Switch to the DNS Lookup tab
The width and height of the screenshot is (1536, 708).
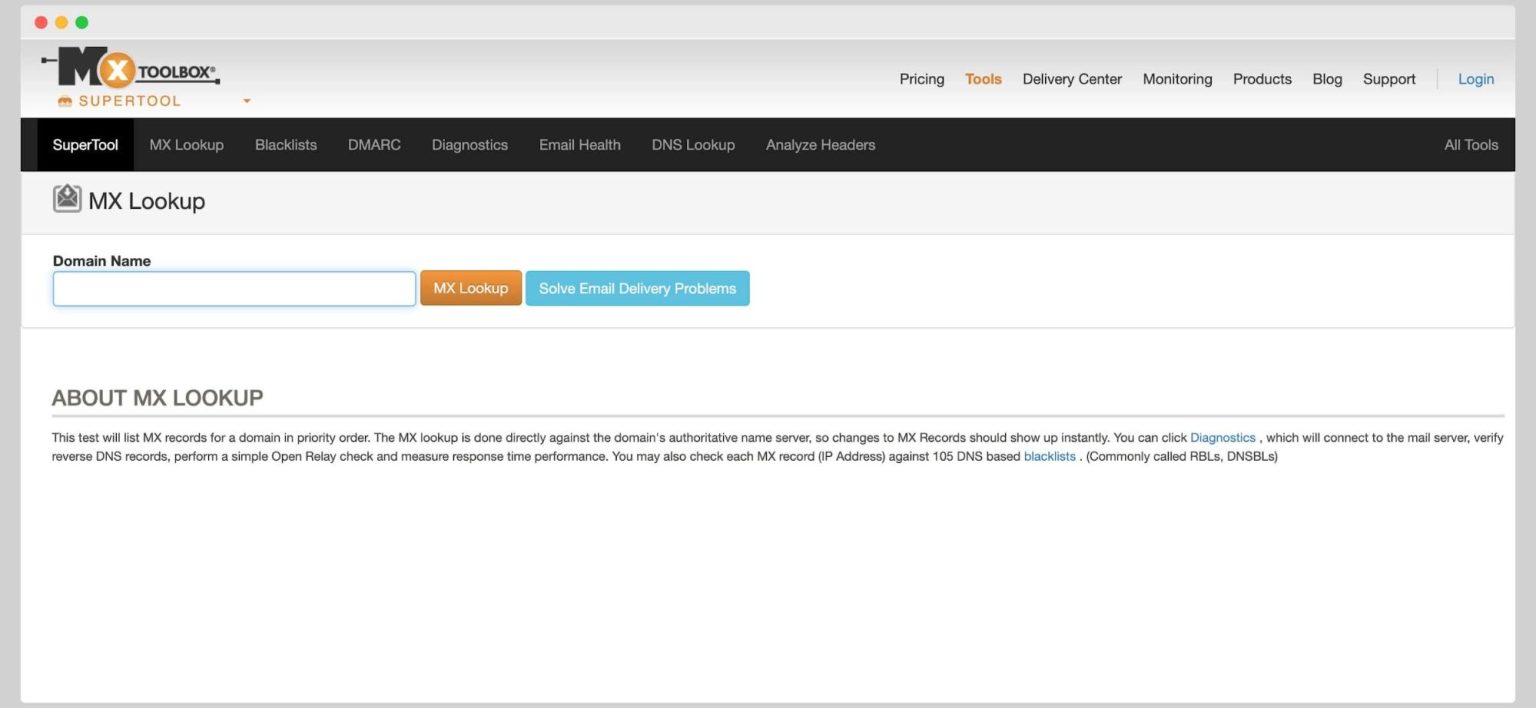pos(692,144)
